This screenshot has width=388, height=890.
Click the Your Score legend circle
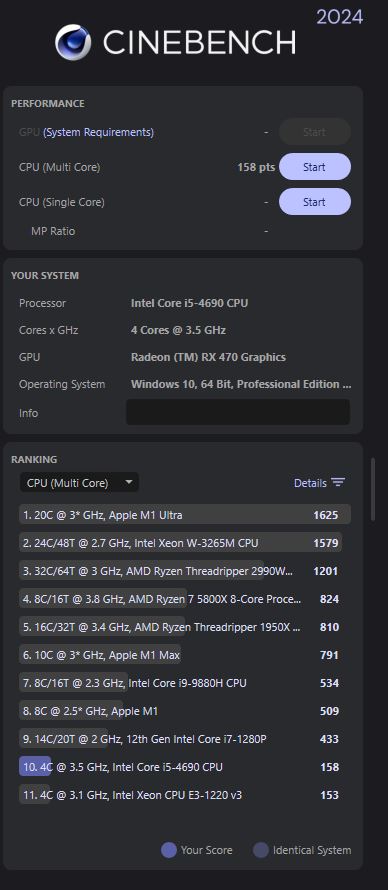[168, 850]
